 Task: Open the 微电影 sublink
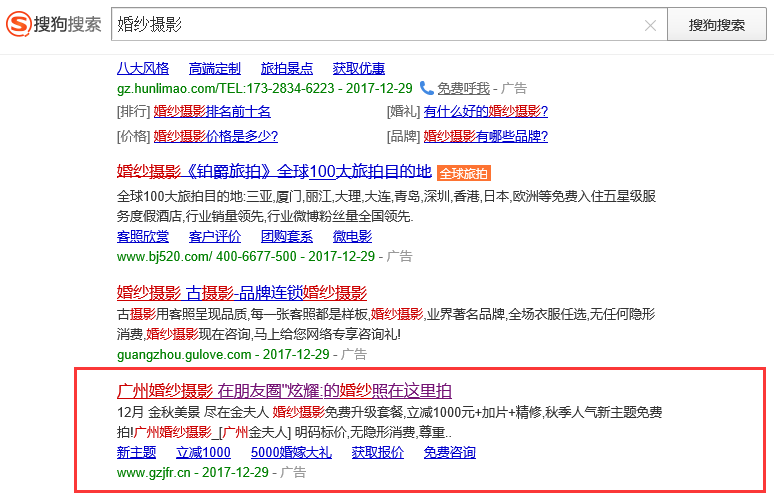click(x=352, y=236)
